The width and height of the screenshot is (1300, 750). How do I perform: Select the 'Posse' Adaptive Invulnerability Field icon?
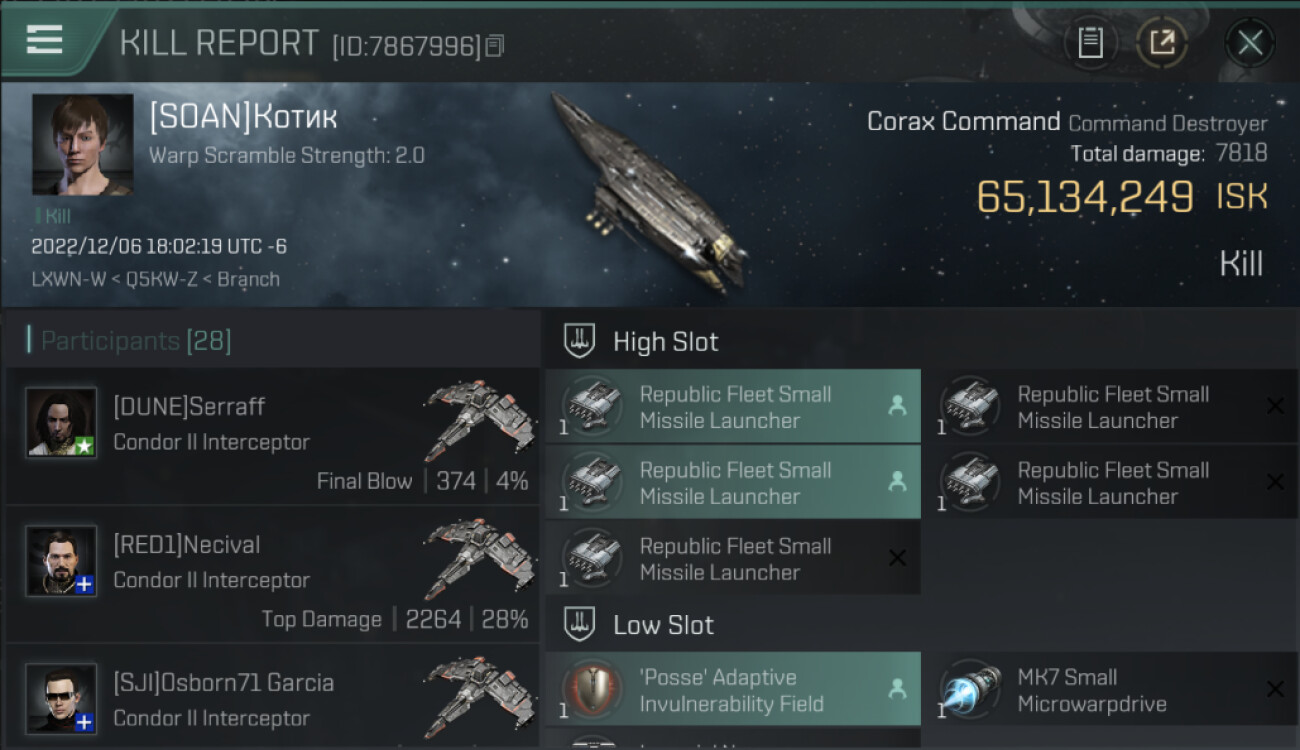pos(592,690)
